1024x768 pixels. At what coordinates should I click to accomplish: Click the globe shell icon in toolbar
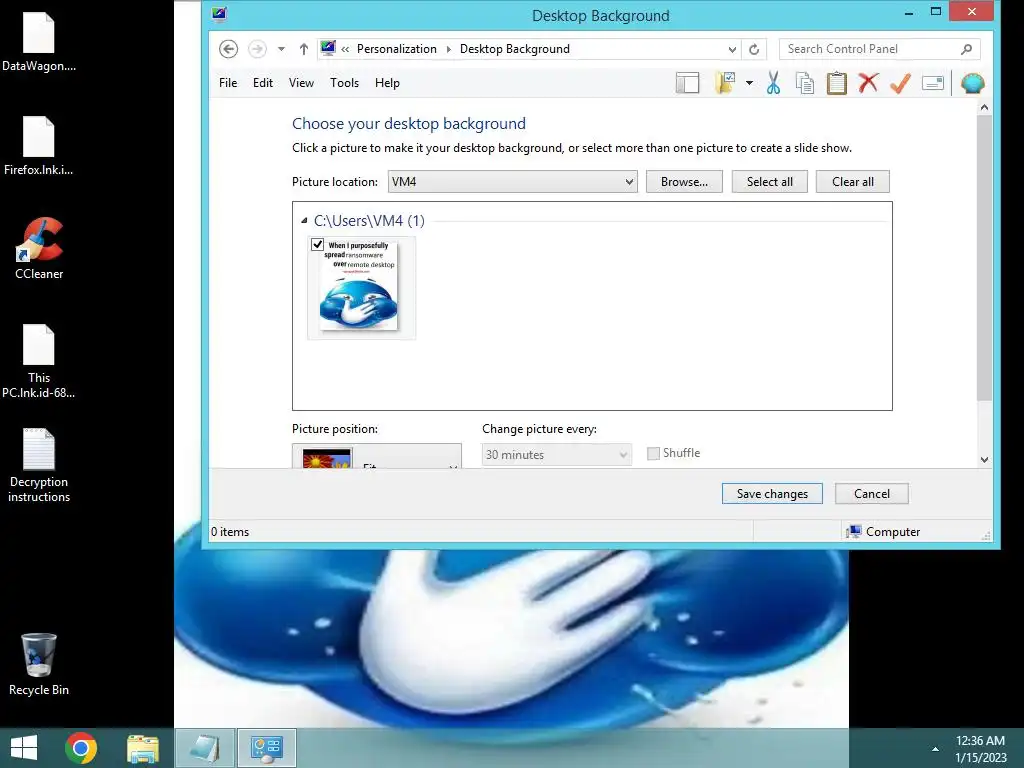(972, 83)
